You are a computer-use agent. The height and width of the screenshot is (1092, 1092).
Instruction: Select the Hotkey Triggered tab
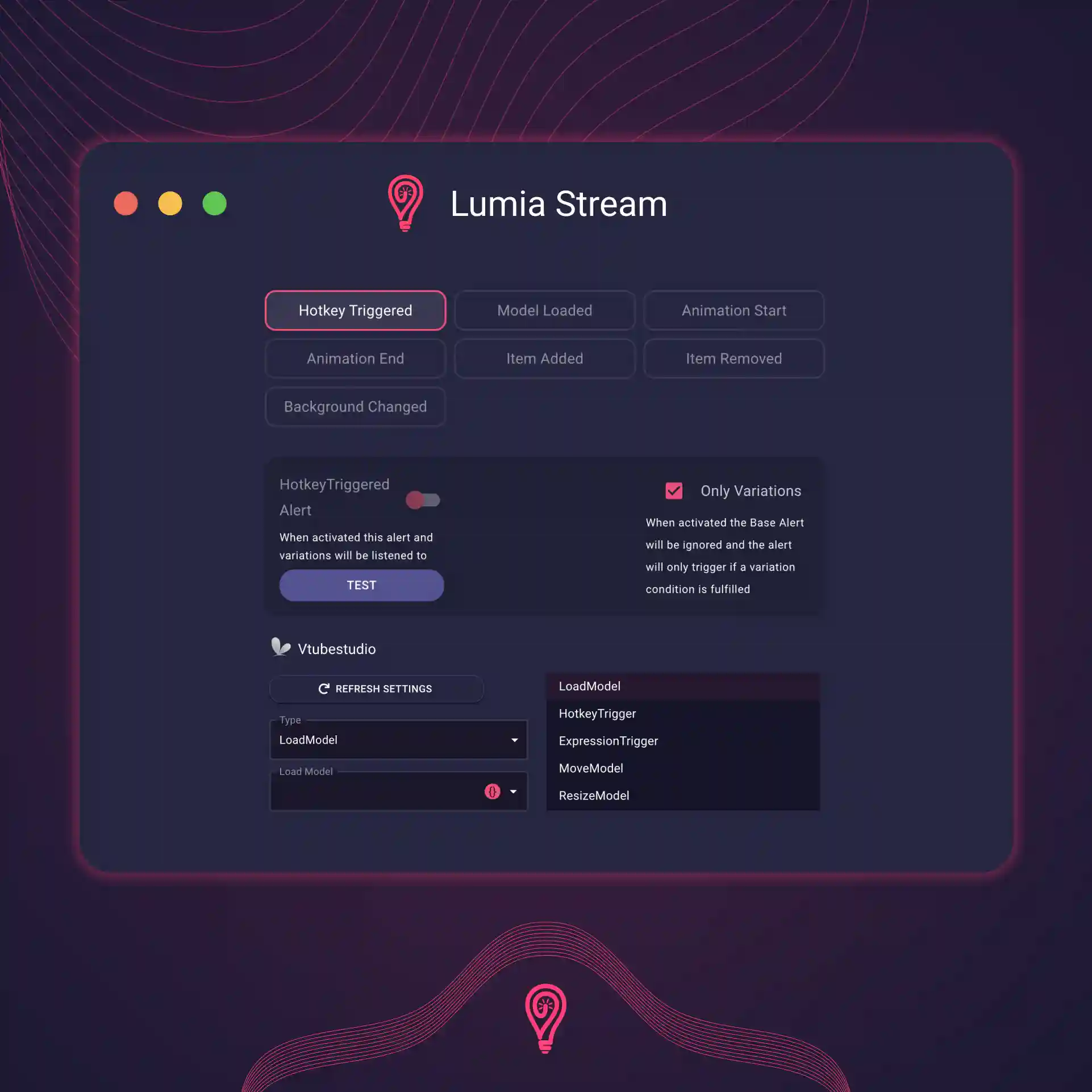click(x=355, y=310)
